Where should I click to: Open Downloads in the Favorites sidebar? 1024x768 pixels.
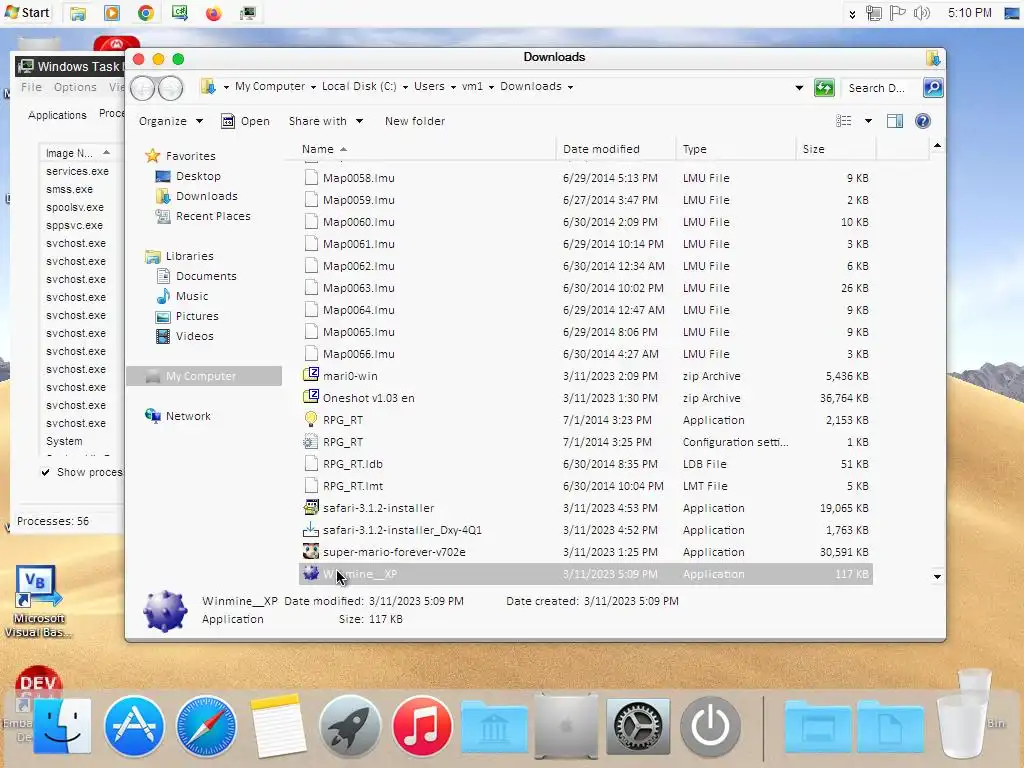[197, 196]
